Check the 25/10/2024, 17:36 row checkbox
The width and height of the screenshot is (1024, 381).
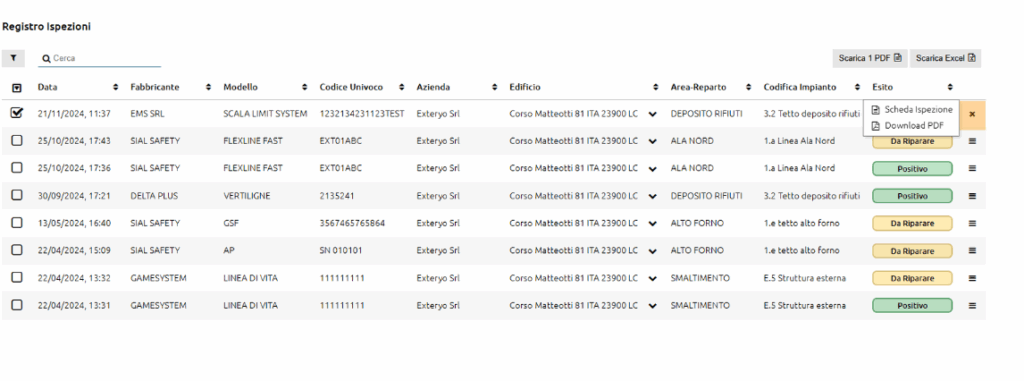[17, 168]
